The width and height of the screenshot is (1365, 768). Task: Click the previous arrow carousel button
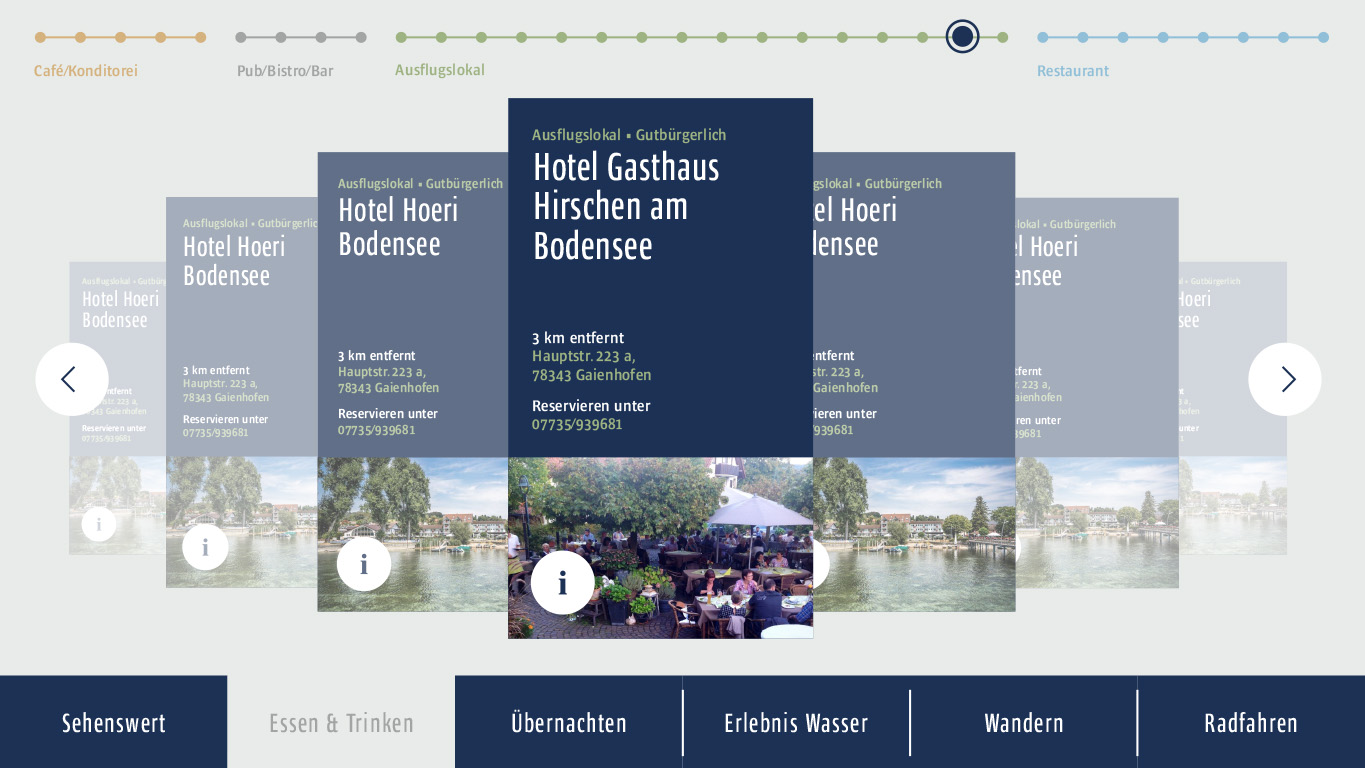[x=72, y=379]
